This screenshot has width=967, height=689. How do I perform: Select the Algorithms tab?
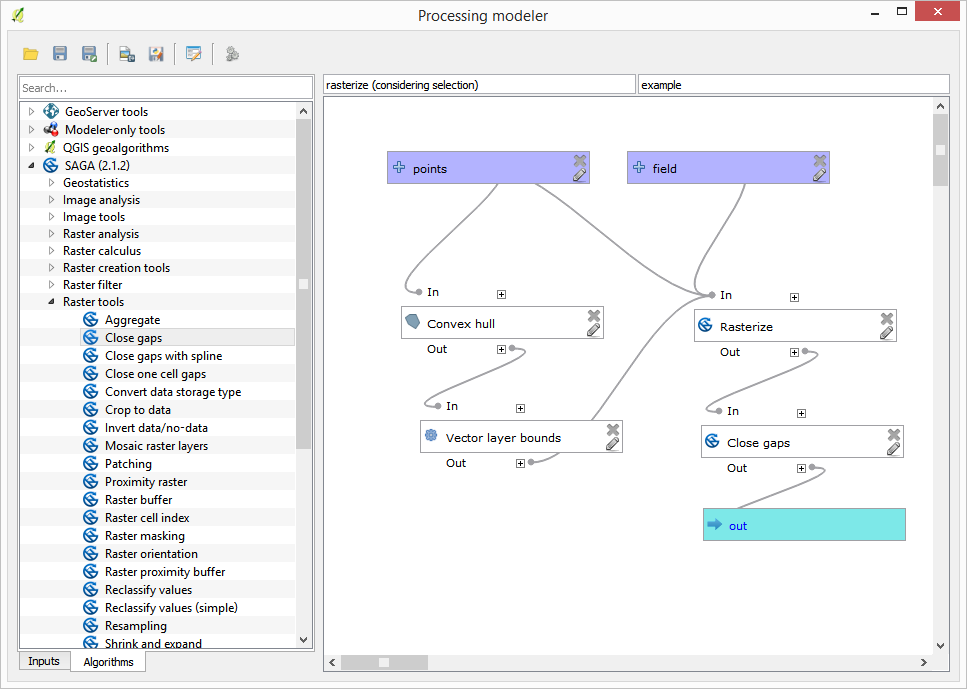pyautogui.click(x=108, y=662)
